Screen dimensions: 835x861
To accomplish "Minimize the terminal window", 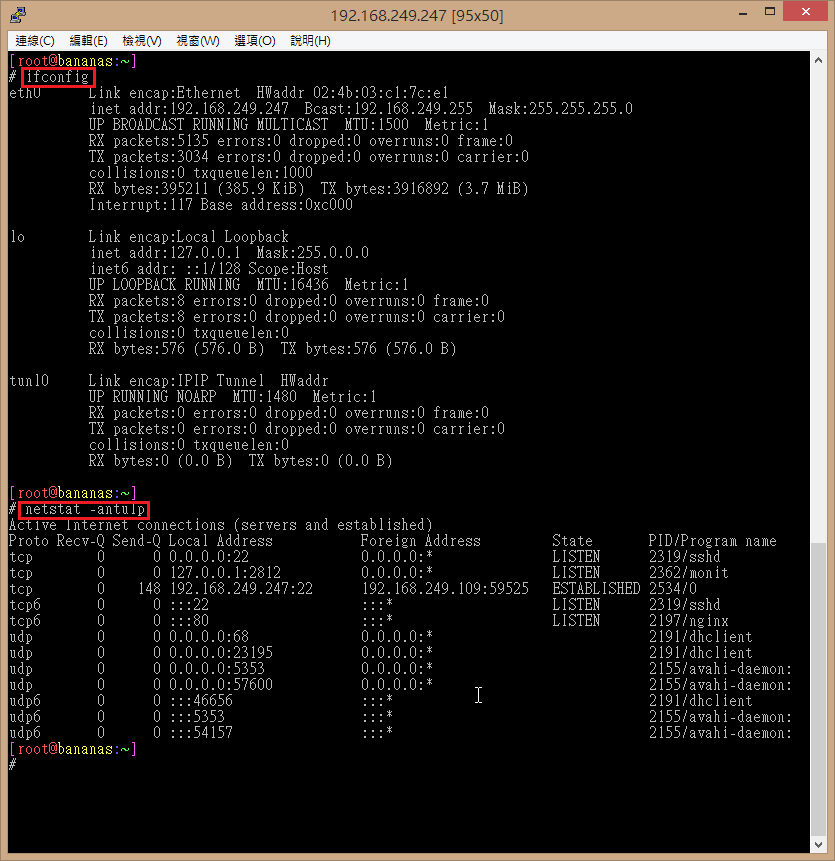I will [x=743, y=13].
